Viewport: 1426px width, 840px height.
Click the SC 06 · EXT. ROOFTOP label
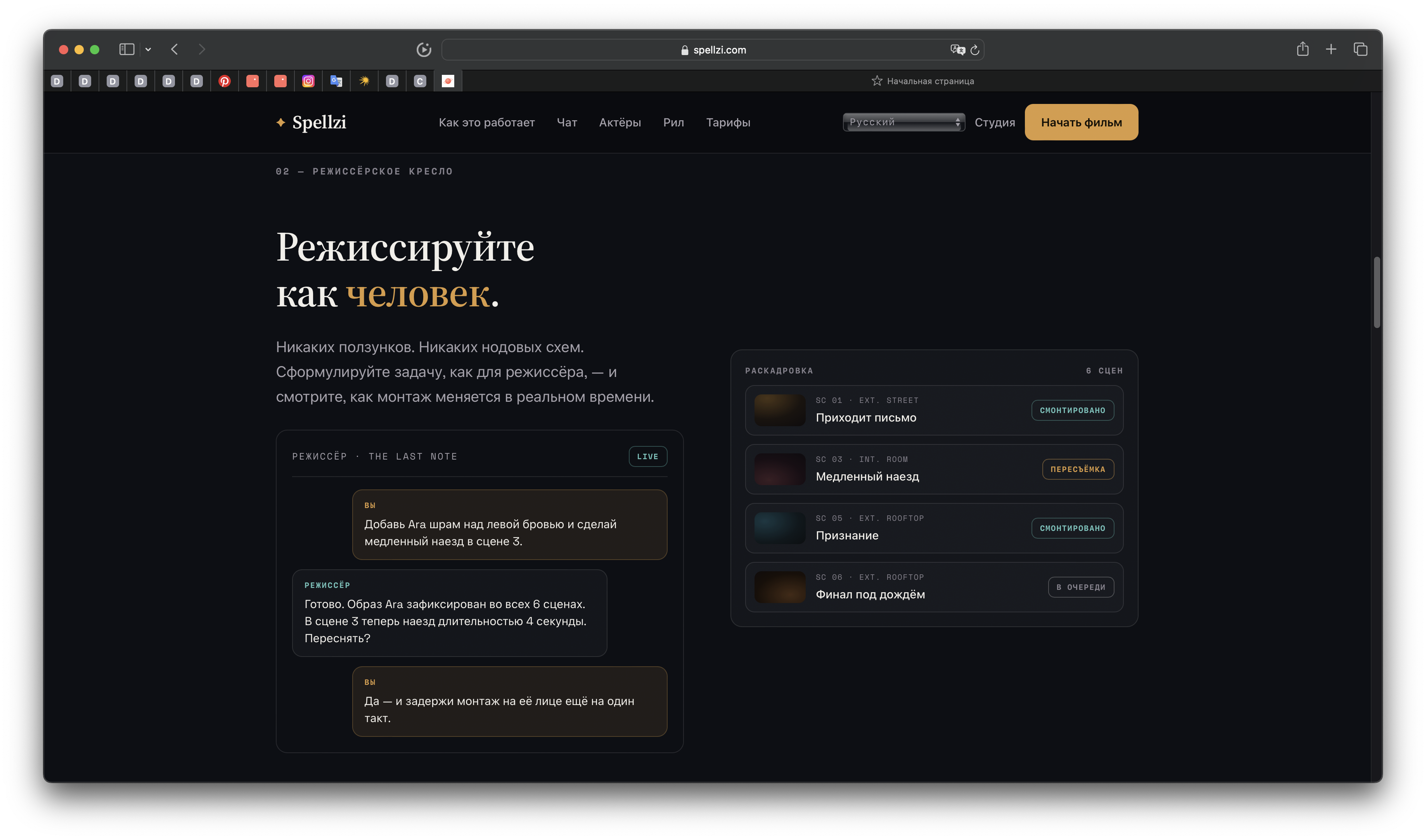(869, 577)
